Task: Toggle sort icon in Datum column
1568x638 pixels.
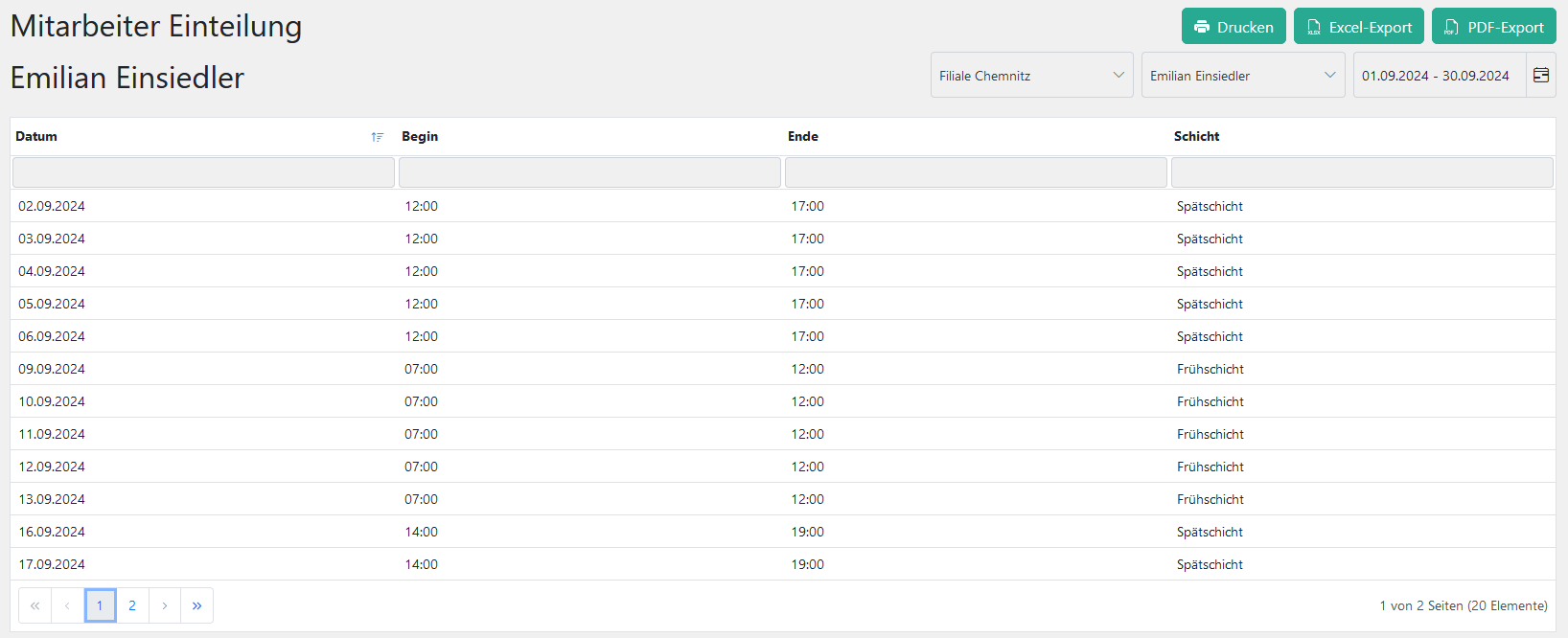Action: pyautogui.click(x=378, y=137)
